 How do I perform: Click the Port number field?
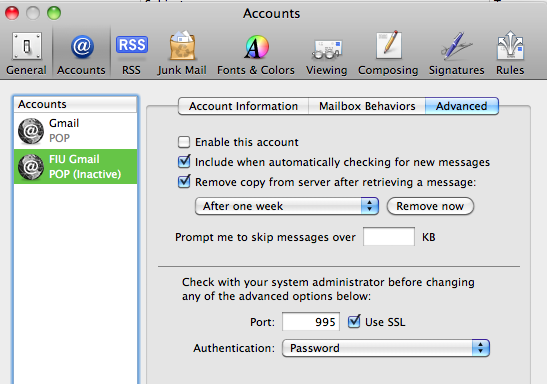pyautogui.click(x=311, y=322)
